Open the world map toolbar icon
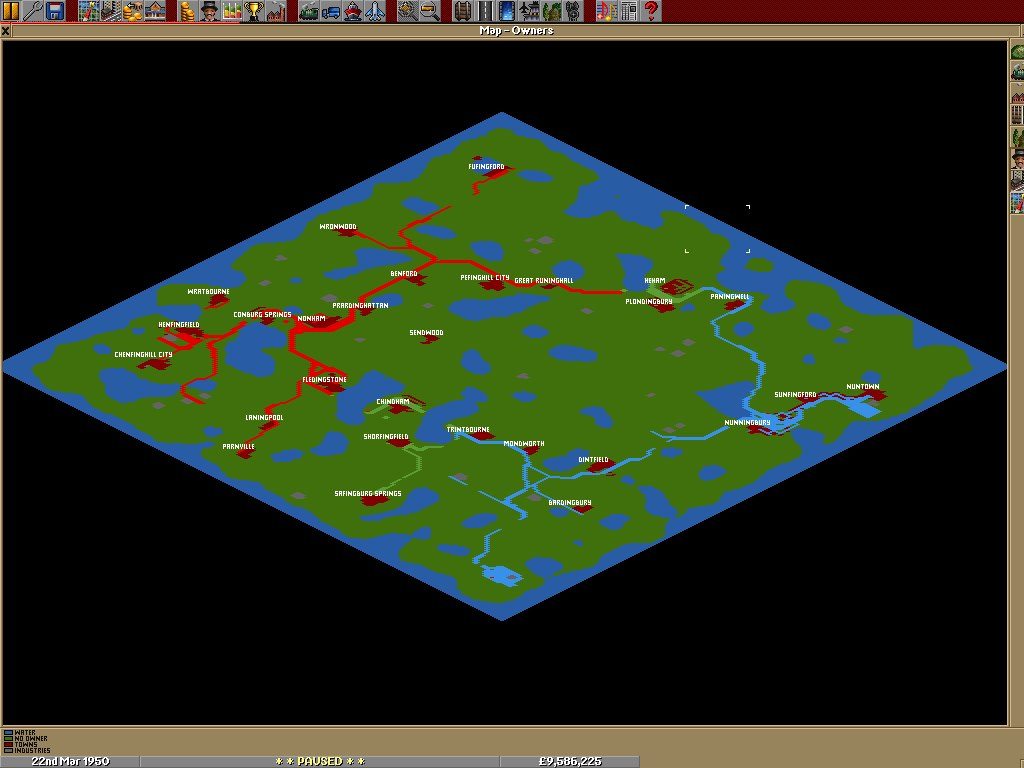This screenshot has width=1024, height=768. (88, 10)
